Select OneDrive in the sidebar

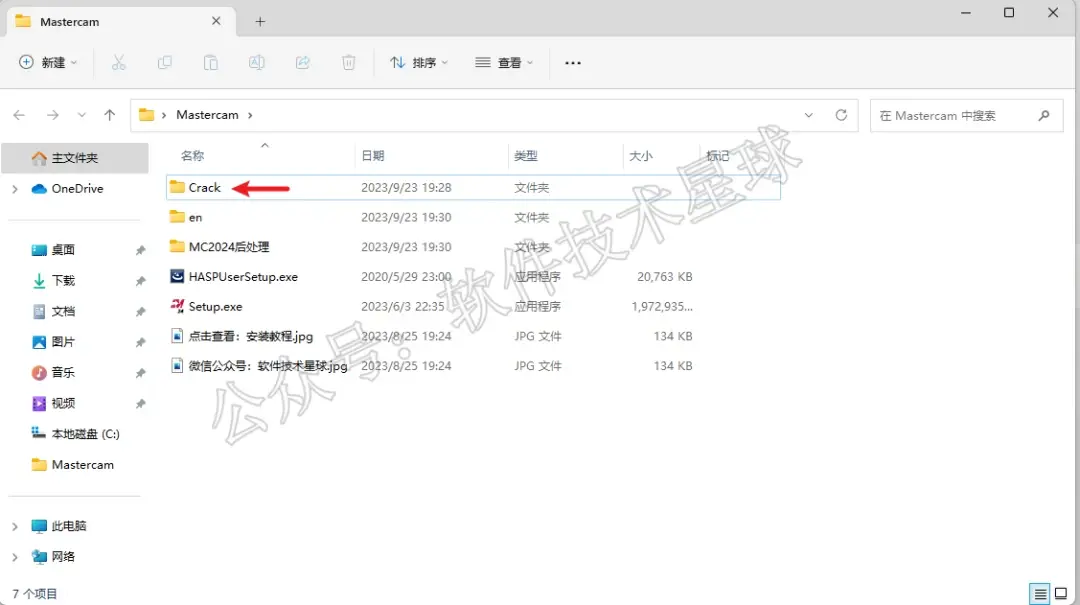pos(77,188)
